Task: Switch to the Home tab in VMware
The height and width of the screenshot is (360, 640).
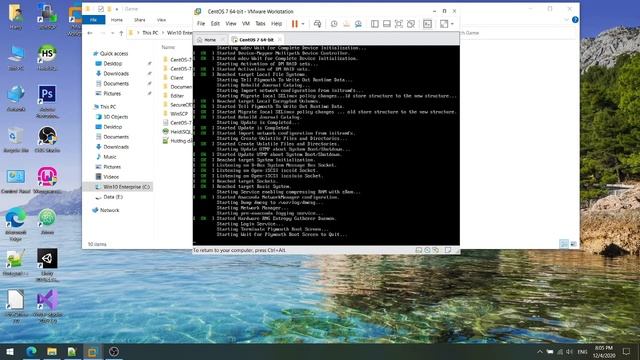Action: point(210,40)
